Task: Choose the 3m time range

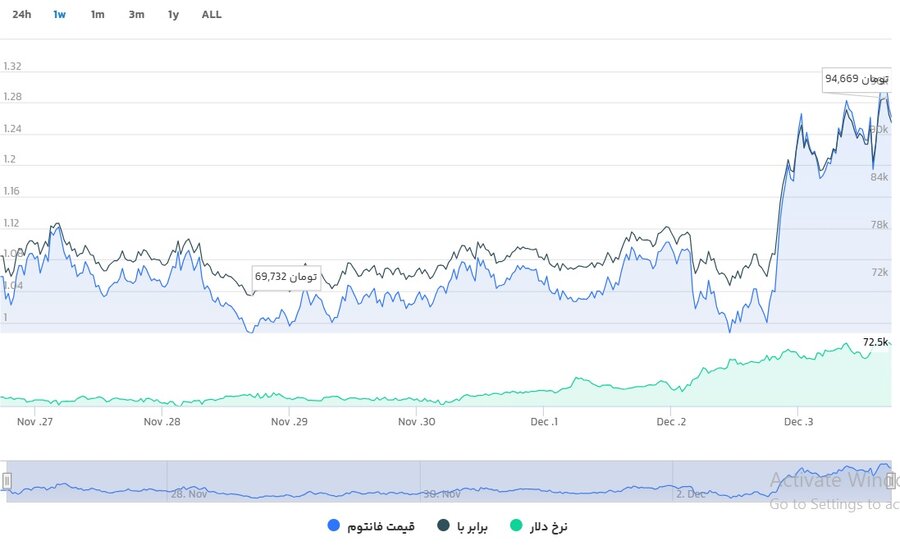Action: 136,15
